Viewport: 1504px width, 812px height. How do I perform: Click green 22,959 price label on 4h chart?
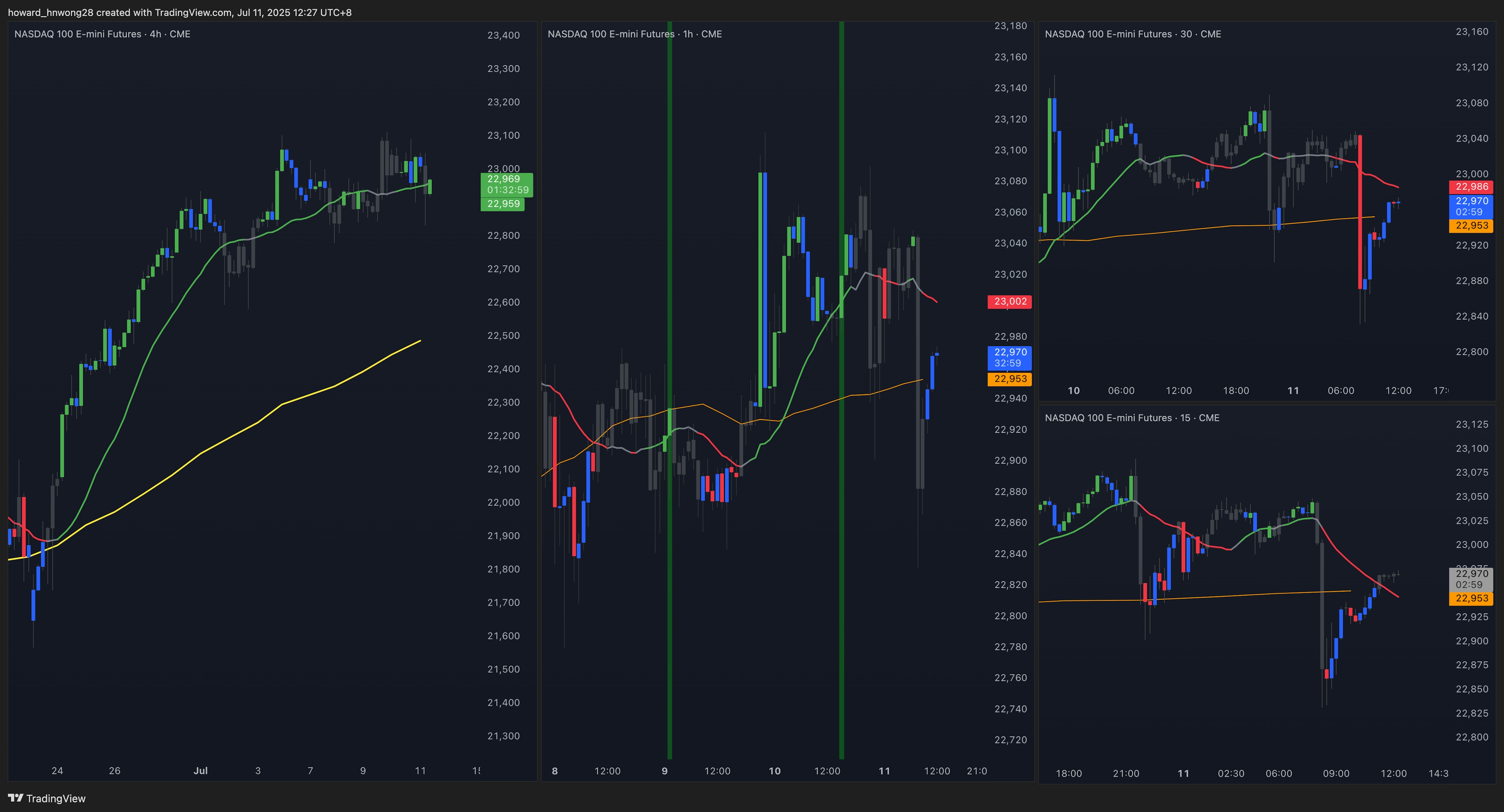point(502,204)
